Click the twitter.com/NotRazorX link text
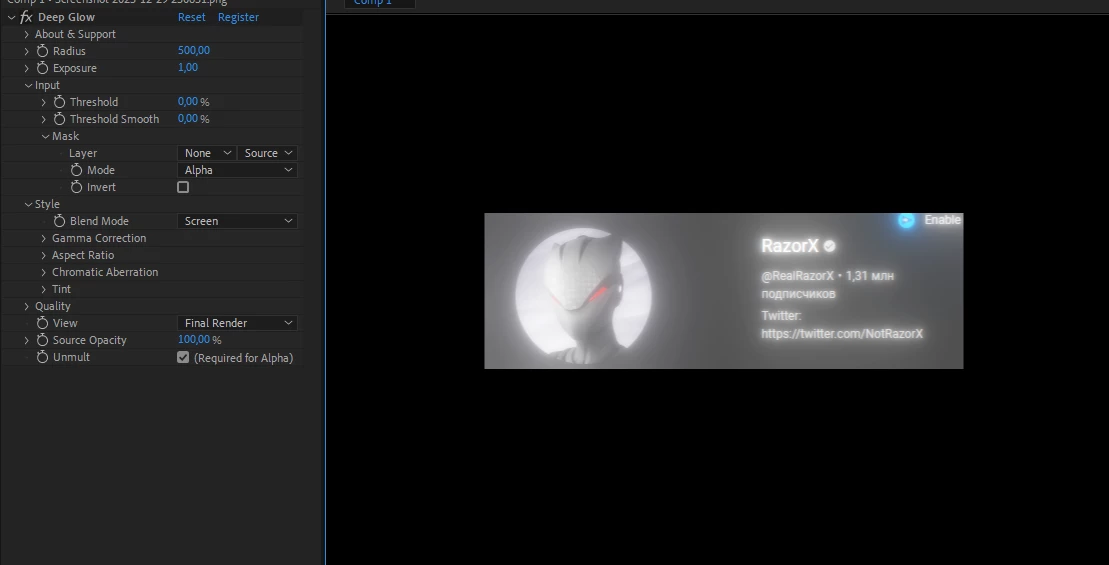1109x565 pixels. (x=842, y=333)
